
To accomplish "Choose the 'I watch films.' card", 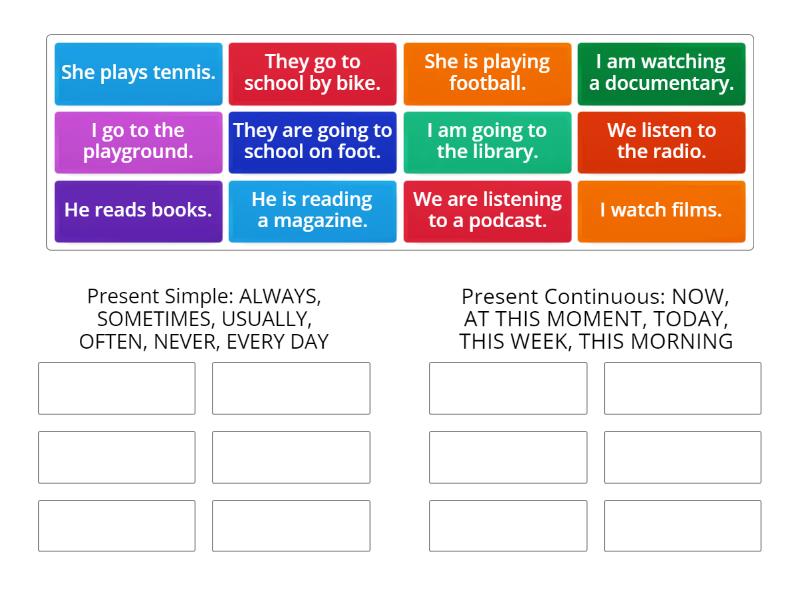I will tap(662, 211).
